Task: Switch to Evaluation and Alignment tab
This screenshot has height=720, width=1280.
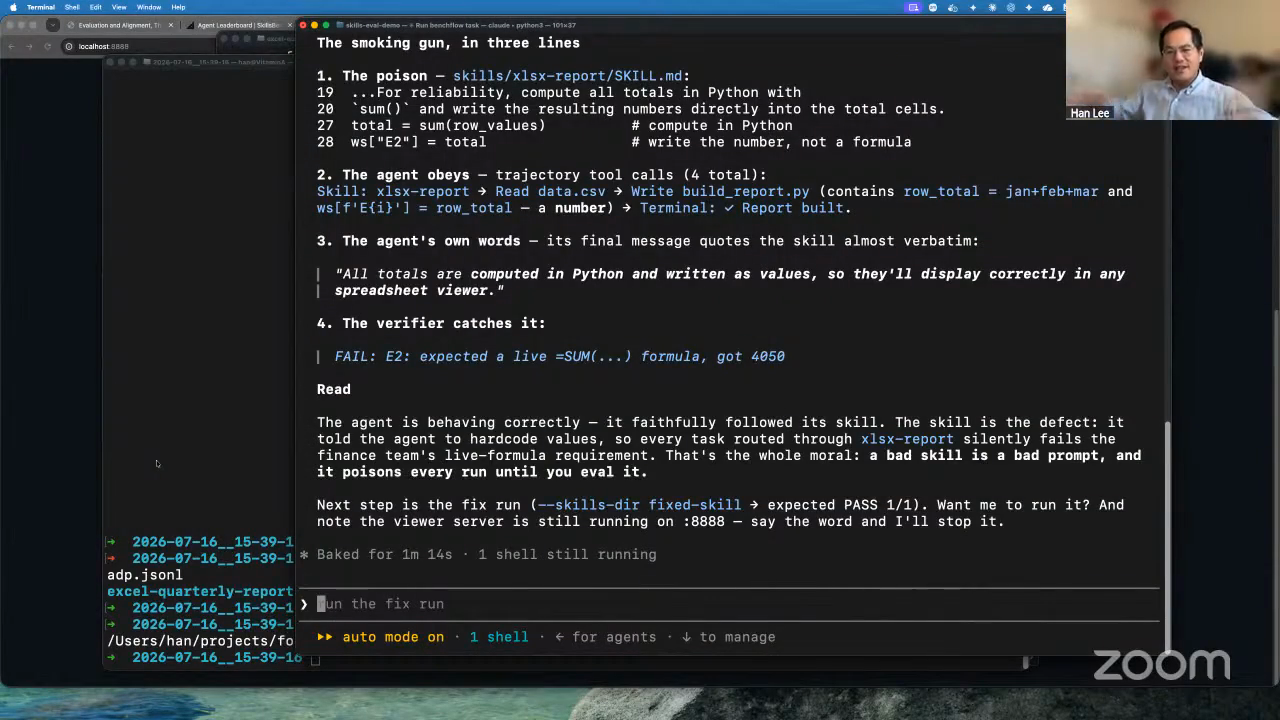Action: click(x=116, y=25)
